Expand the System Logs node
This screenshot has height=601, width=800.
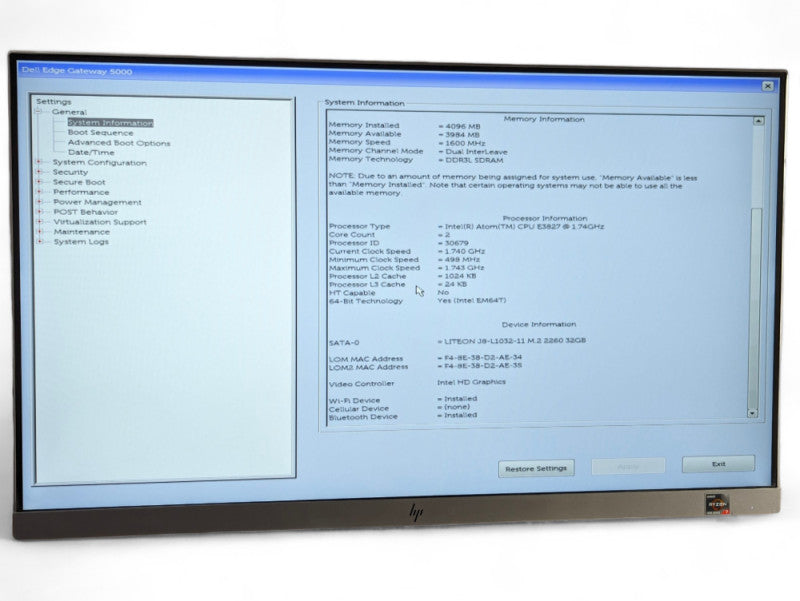coord(40,241)
